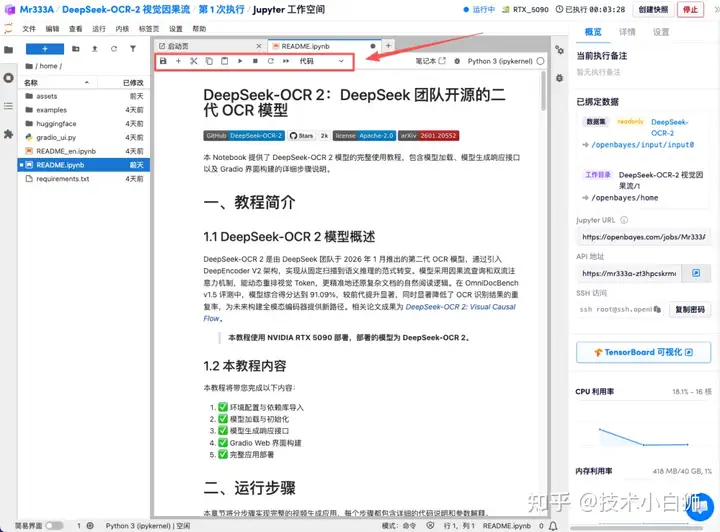Copy the selected cell icon
720x532 pixels.
(x=209, y=61)
